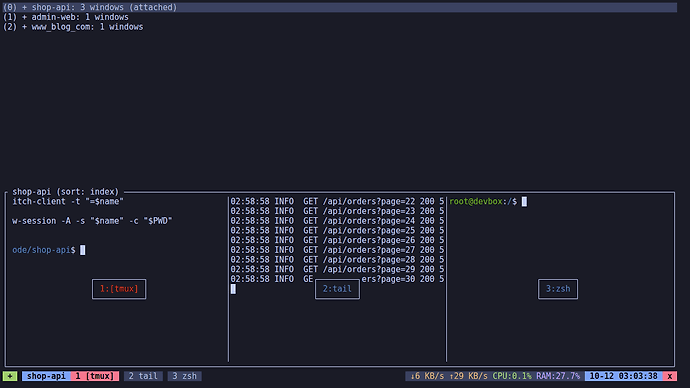Click the green plus icon in status bar
The width and height of the screenshot is (690, 388).
click(10, 376)
